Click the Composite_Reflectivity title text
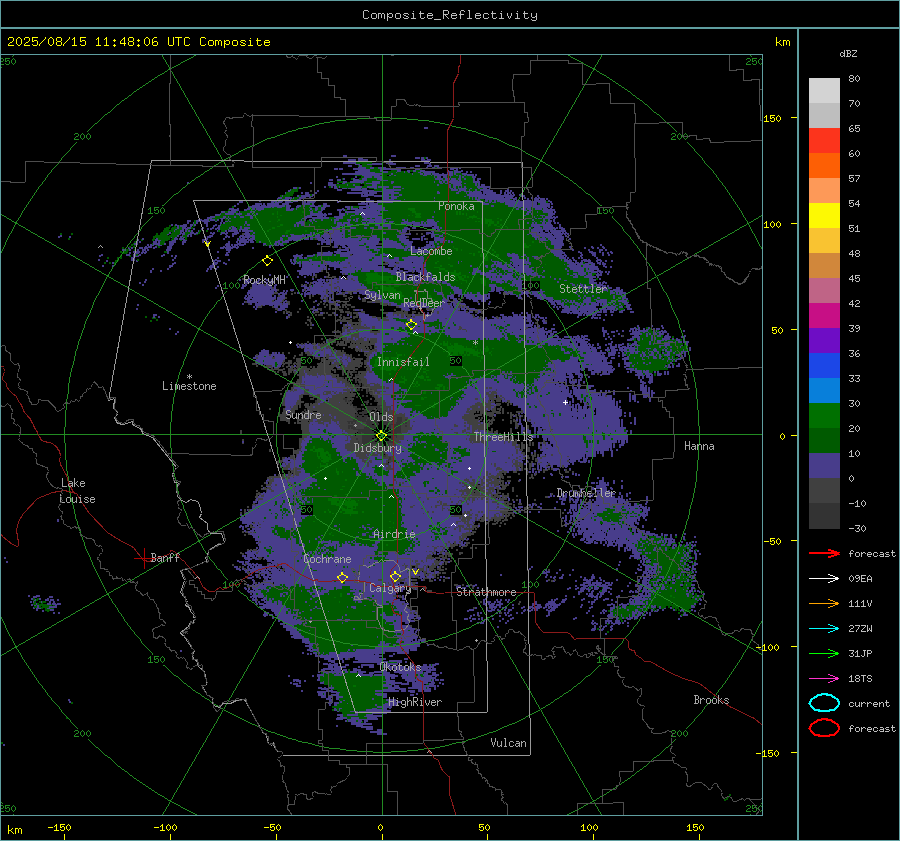 click(x=450, y=15)
